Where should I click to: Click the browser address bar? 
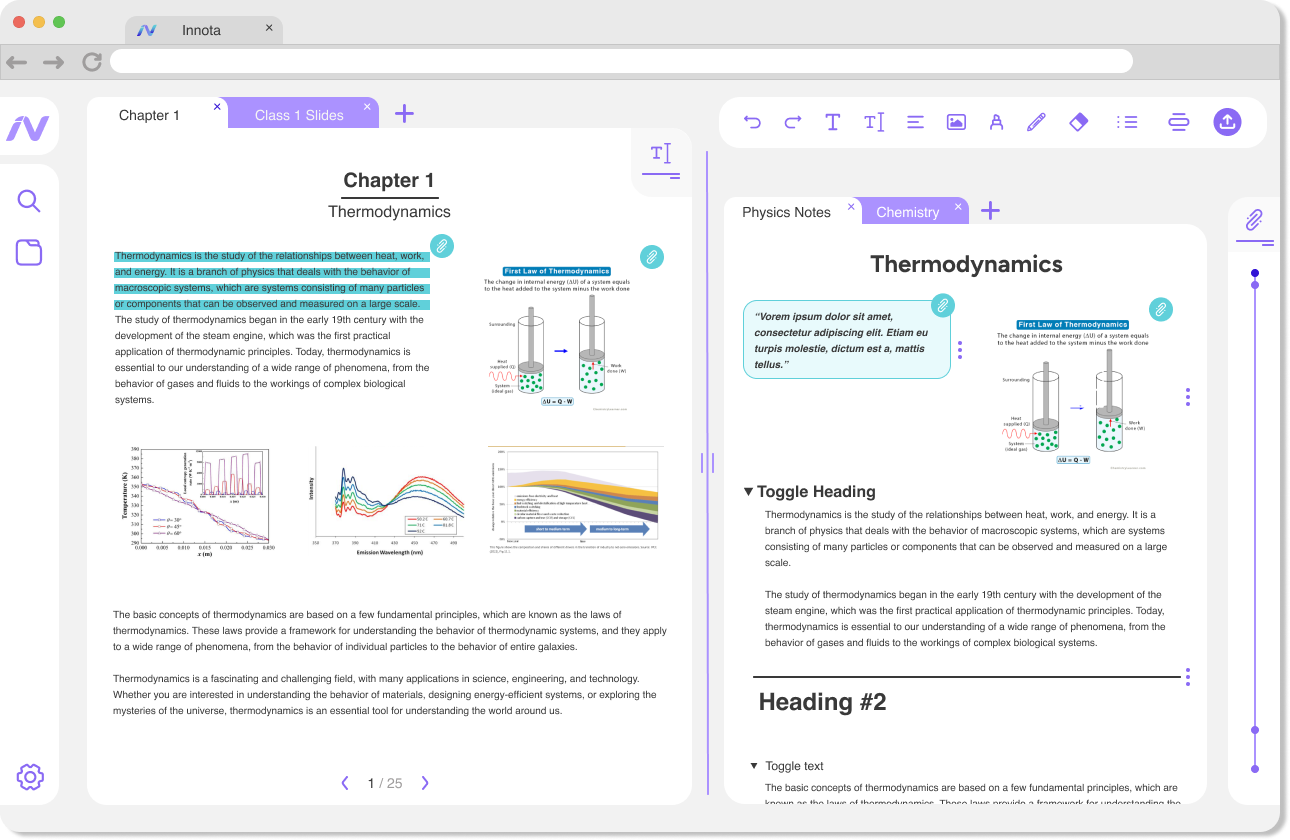pyautogui.click(x=621, y=61)
